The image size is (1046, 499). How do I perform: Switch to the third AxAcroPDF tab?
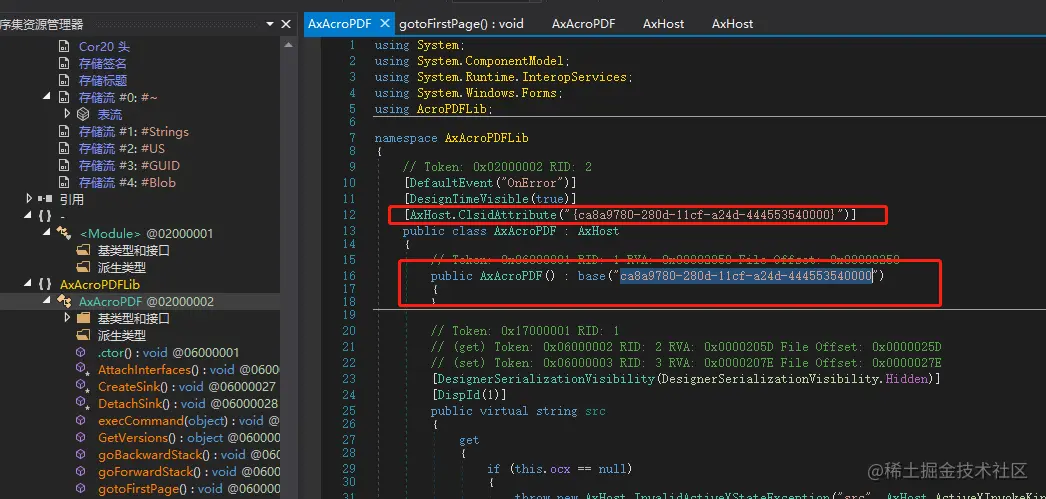click(583, 23)
